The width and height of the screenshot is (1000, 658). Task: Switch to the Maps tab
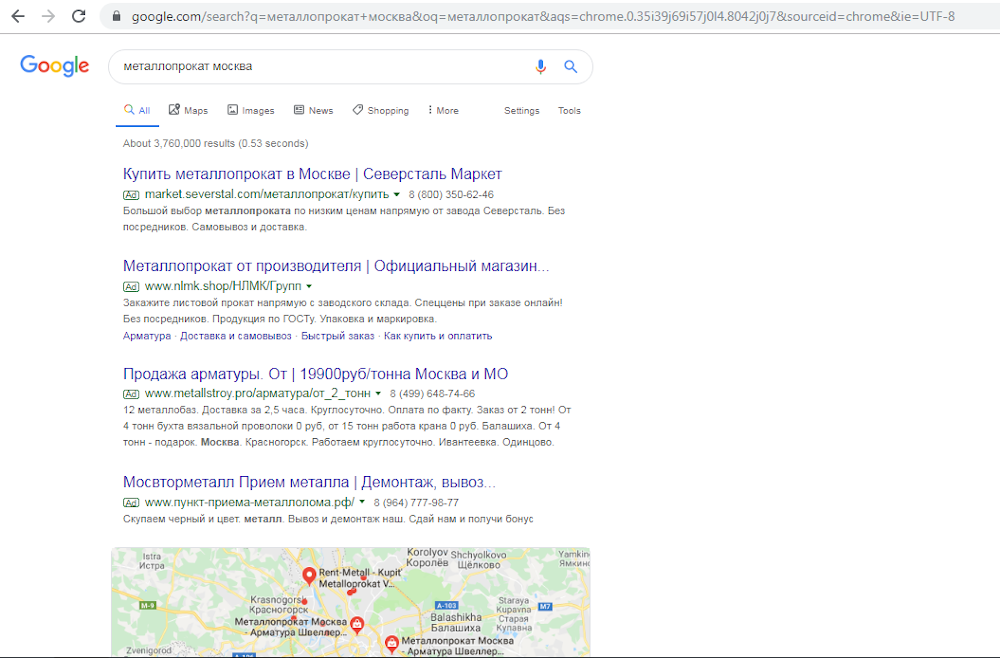click(188, 110)
